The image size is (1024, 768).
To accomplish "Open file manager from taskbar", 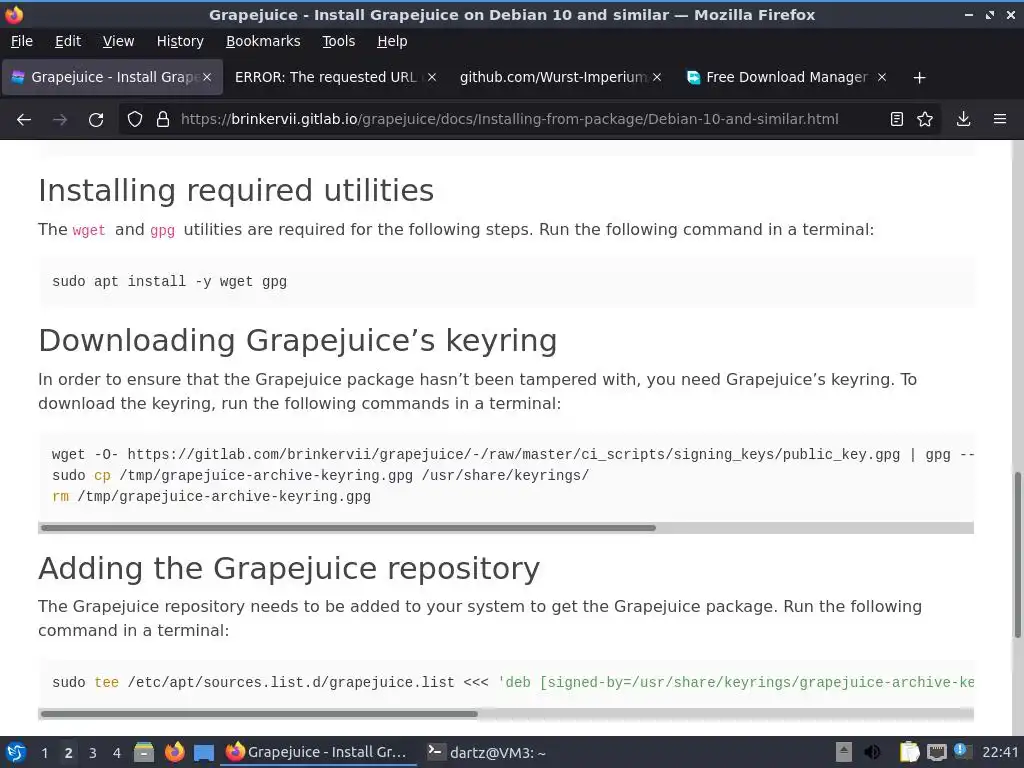I will pyautogui.click(x=144, y=752).
